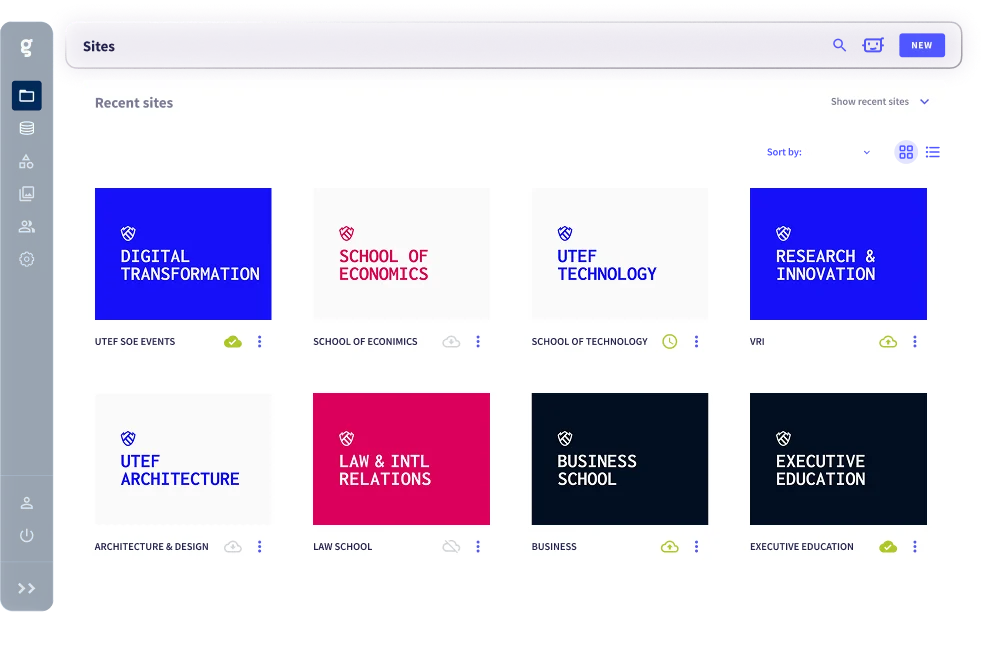Open the Database section from the sidebar

pyautogui.click(x=26, y=128)
